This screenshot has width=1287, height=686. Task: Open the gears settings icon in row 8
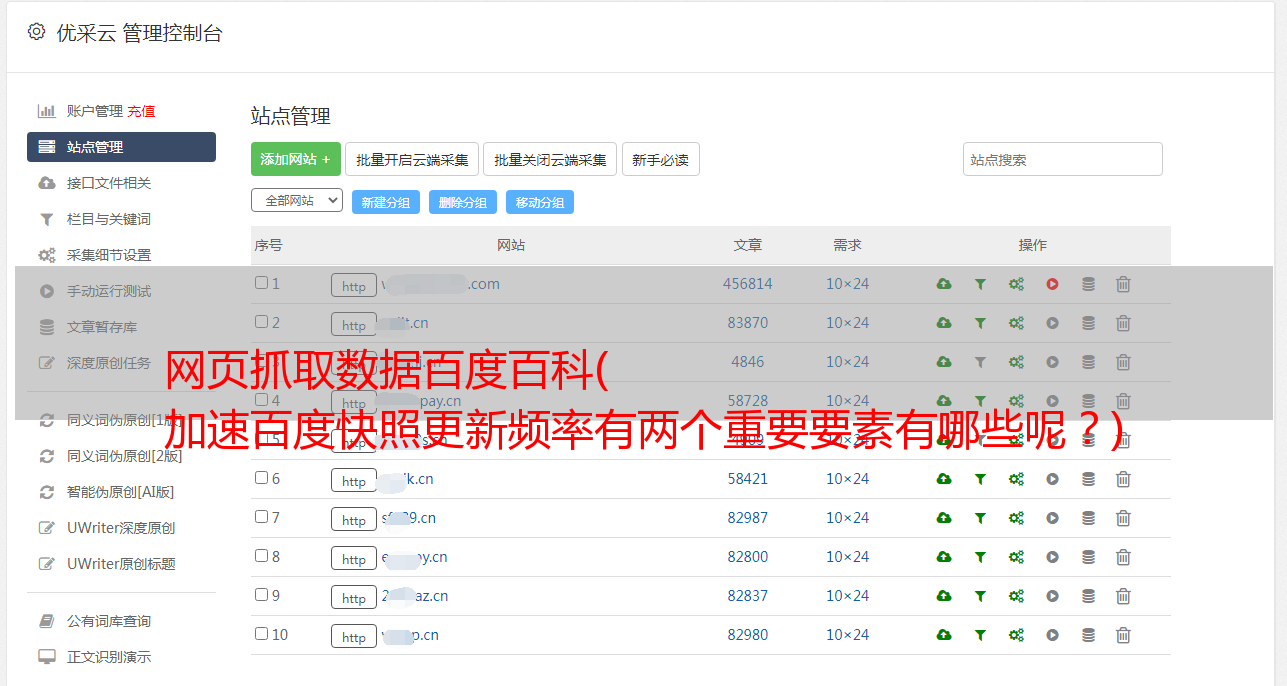pos(1016,557)
